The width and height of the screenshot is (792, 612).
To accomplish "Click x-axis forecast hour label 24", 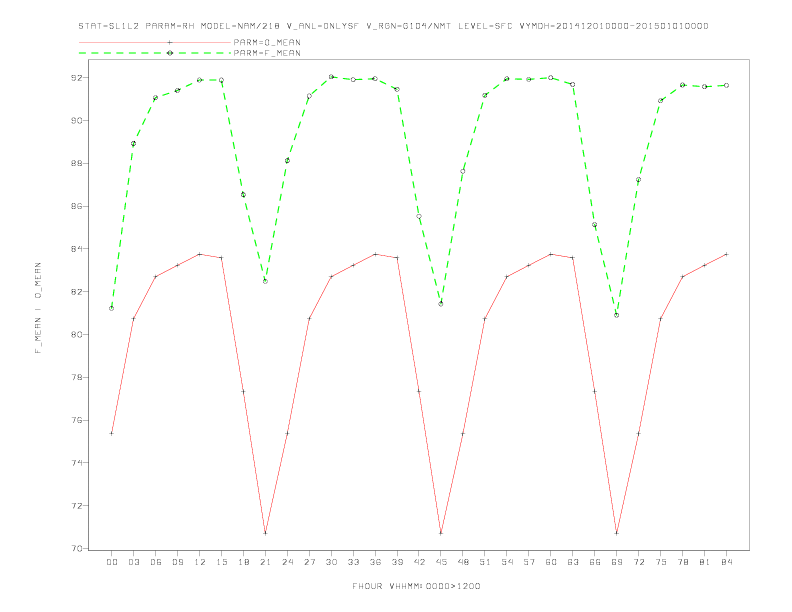I will click(287, 562).
